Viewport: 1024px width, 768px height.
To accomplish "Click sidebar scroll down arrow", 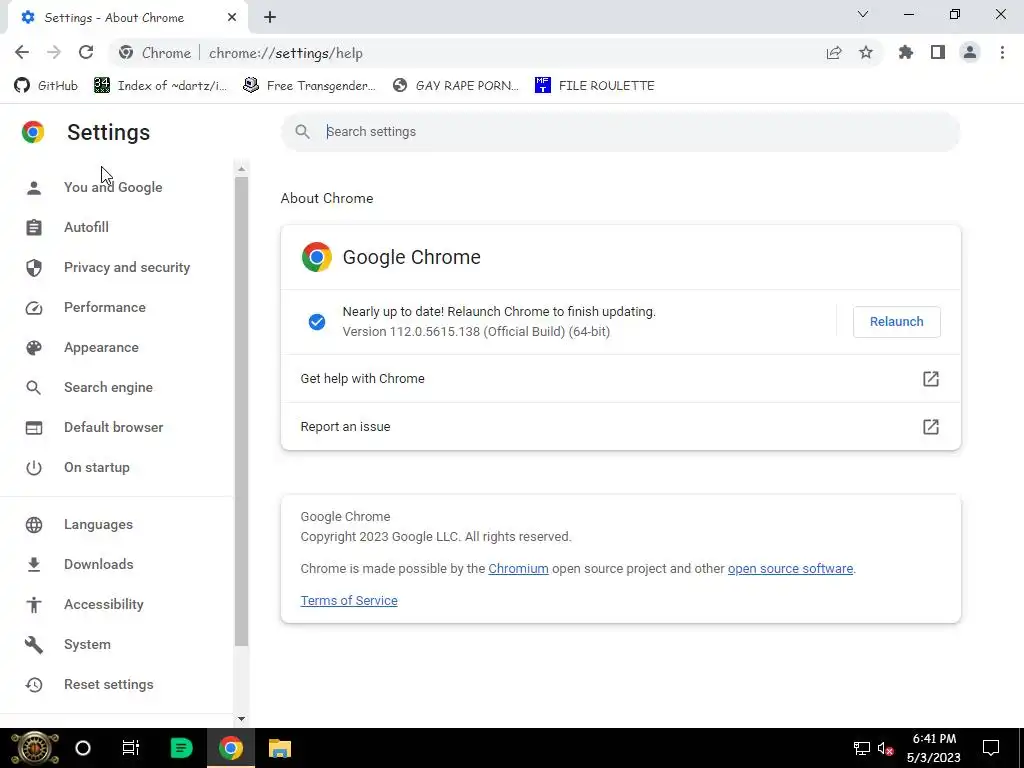I will click(241, 719).
